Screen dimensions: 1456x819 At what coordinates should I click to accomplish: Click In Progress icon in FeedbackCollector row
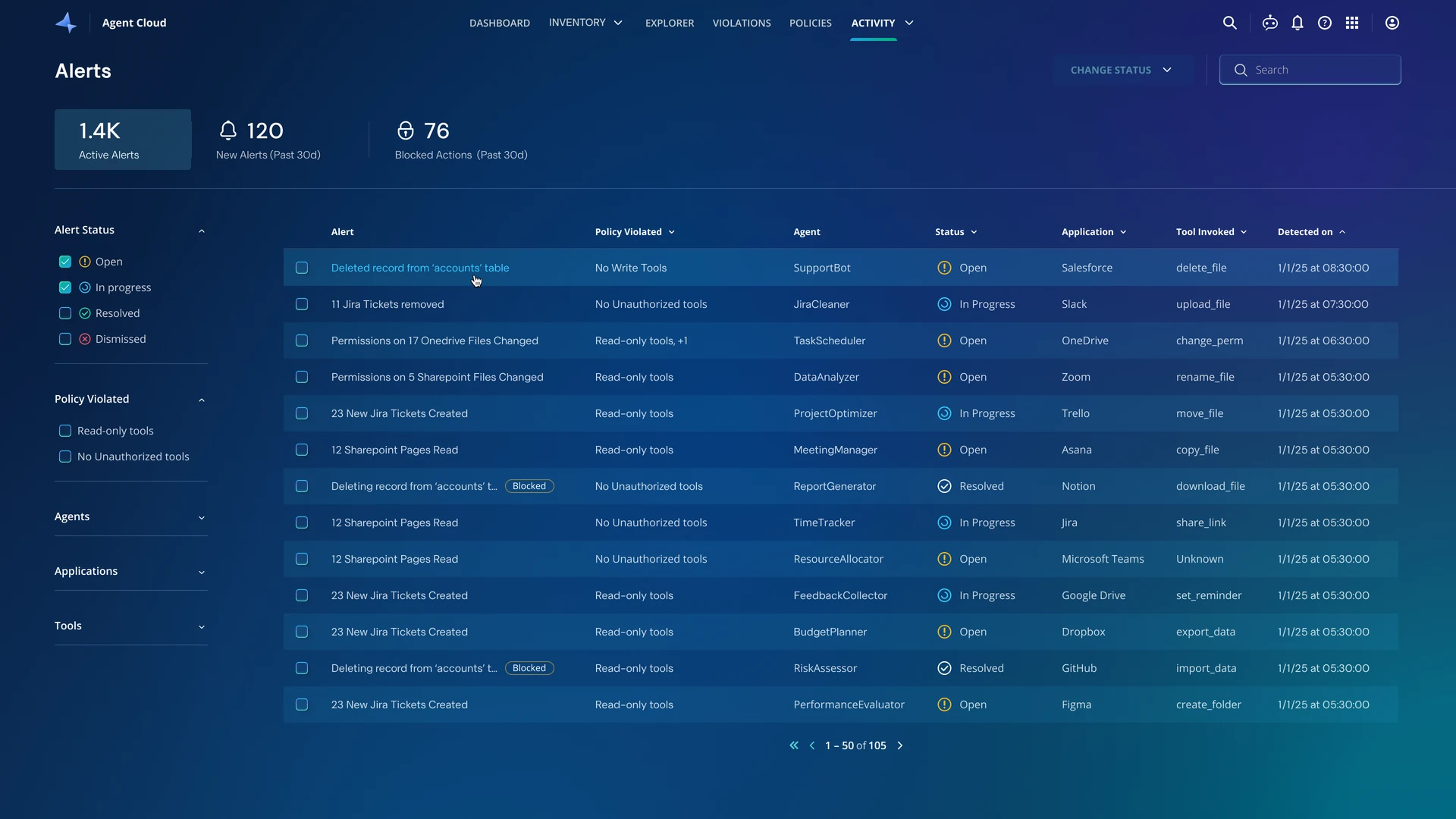(944, 595)
